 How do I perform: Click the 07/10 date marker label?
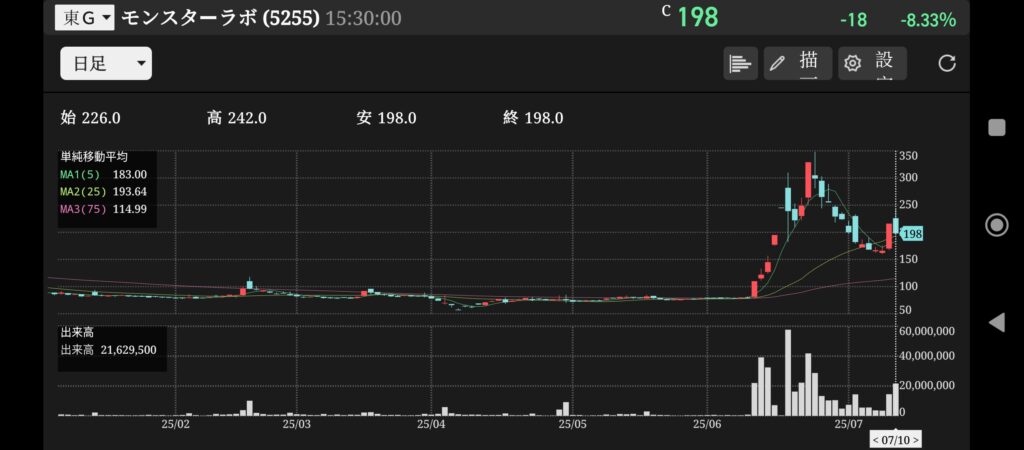pos(896,440)
